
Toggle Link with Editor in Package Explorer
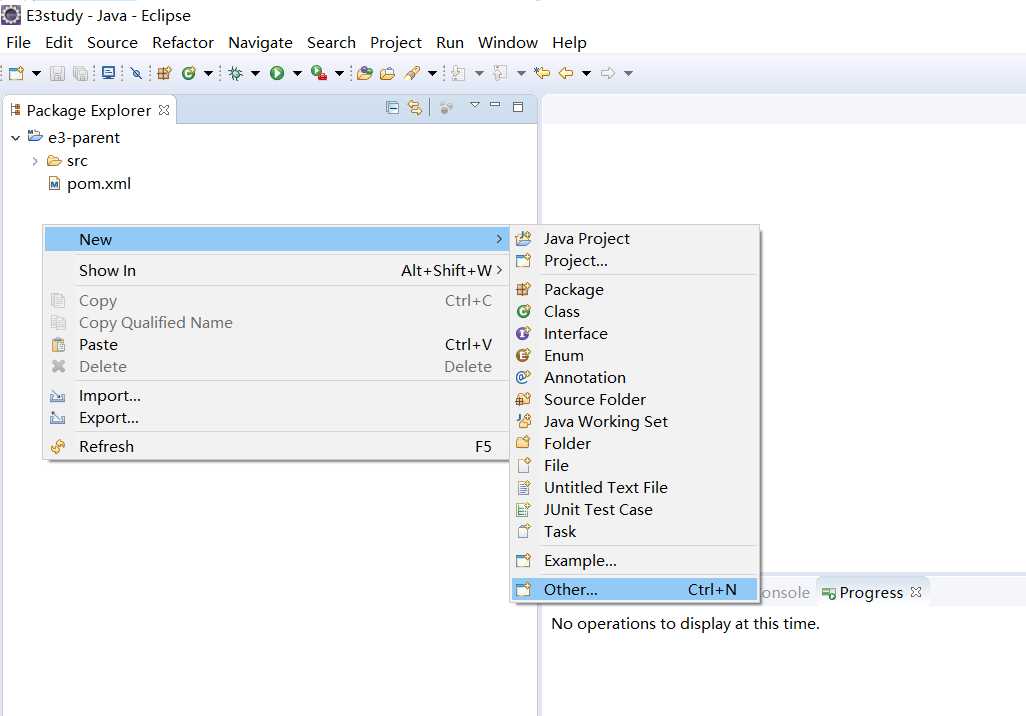(x=415, y=107)
